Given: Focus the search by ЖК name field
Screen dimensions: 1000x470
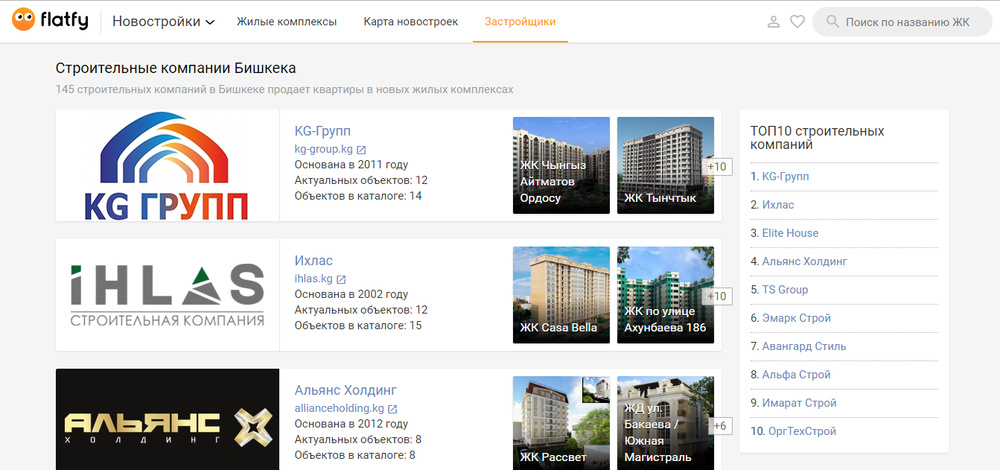Looking at the screenshot, I should (x=907, y=22).
